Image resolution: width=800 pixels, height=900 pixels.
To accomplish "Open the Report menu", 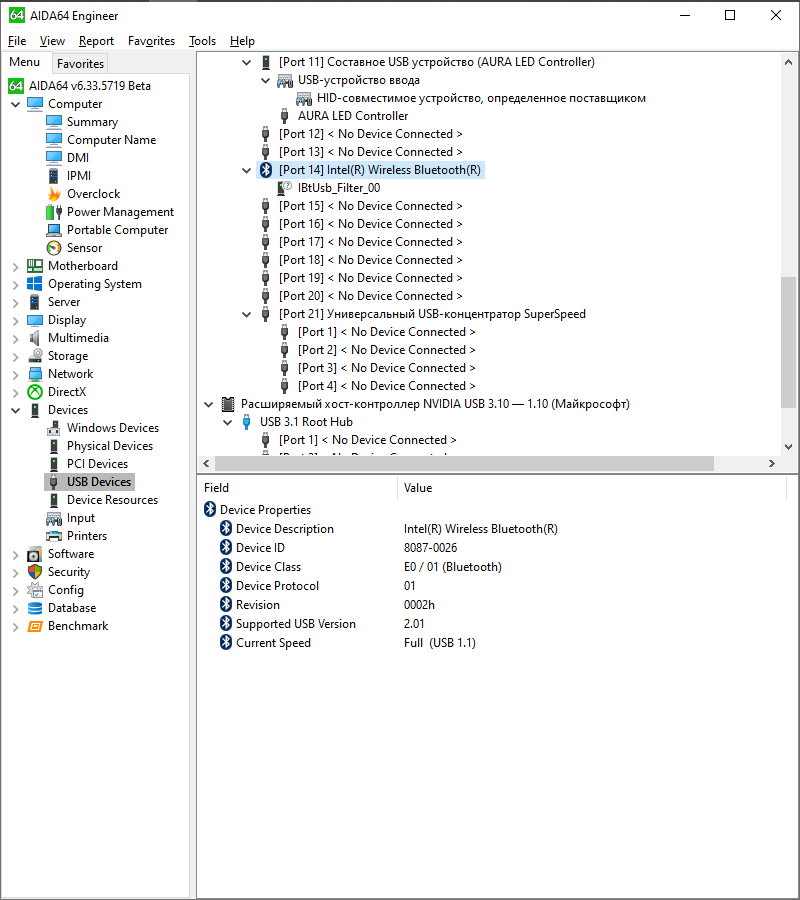I will (96, 41).
